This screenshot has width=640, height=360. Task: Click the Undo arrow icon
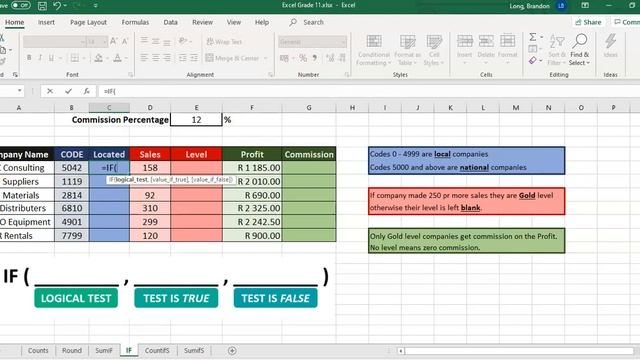click(x=57, y=6)
